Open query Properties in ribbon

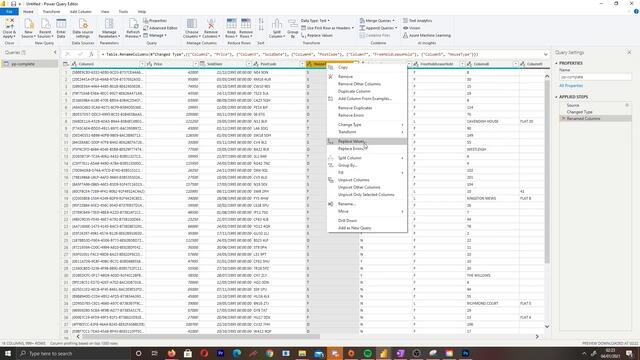click(155, 20)
